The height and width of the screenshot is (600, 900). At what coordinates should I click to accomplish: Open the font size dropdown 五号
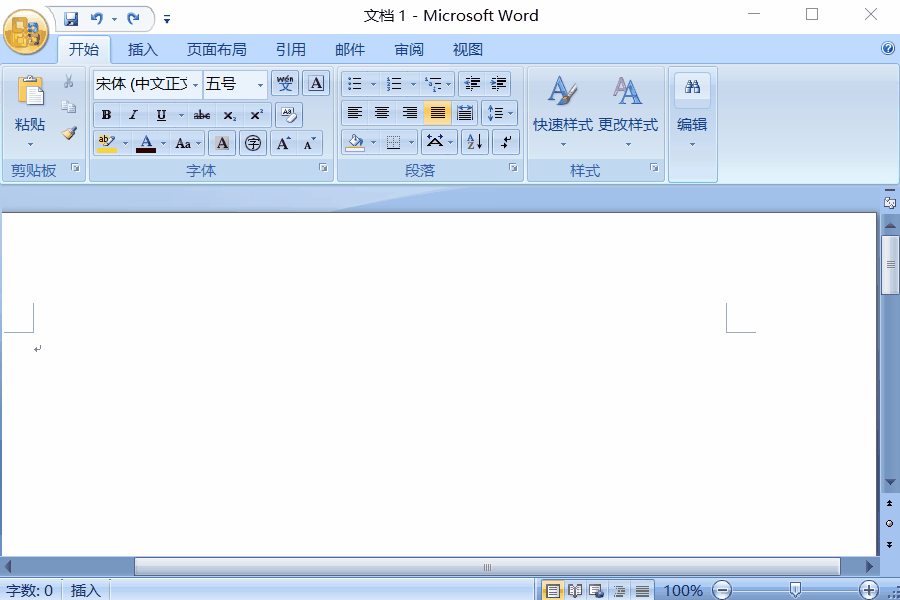pos(261,84)
